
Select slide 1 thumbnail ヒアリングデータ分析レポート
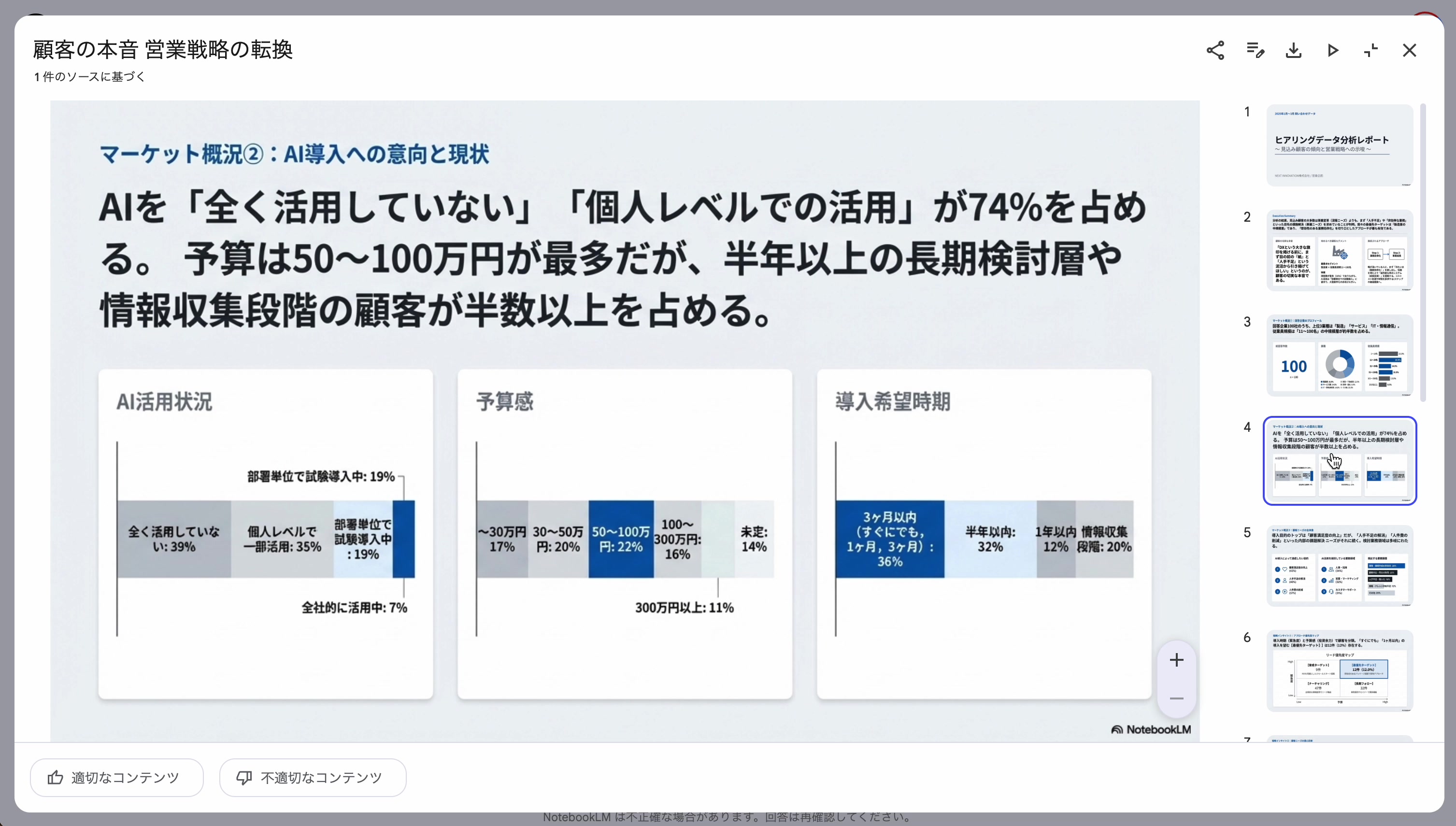tap(1339, 145)
